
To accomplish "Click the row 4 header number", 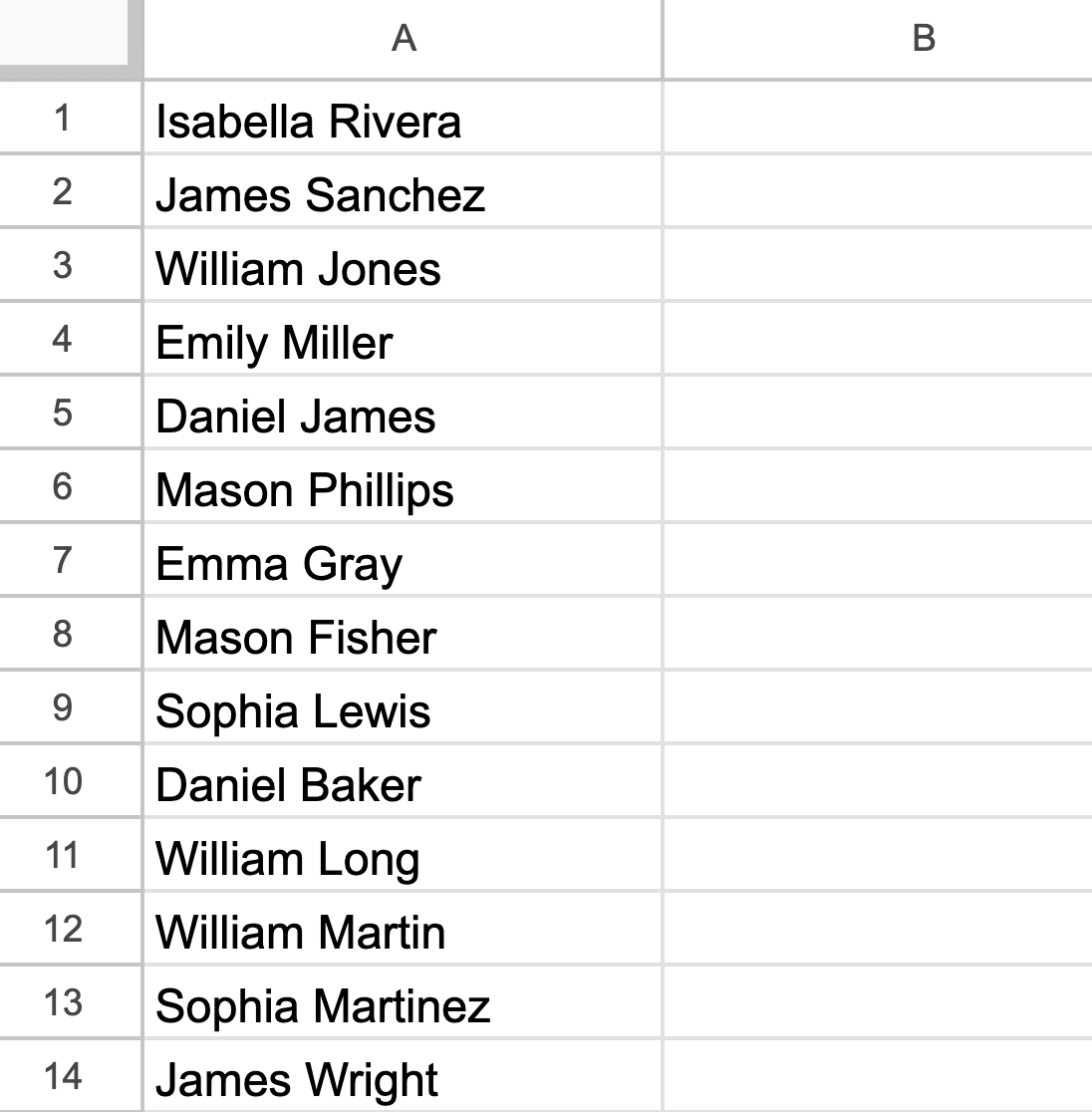I will point(63,340).
